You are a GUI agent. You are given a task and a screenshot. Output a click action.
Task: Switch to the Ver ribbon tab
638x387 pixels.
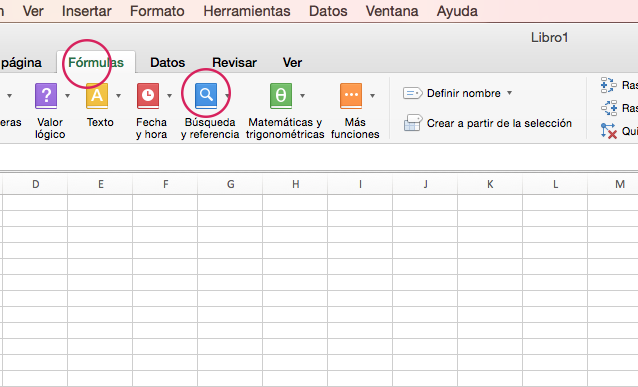[x=292, y=62]
